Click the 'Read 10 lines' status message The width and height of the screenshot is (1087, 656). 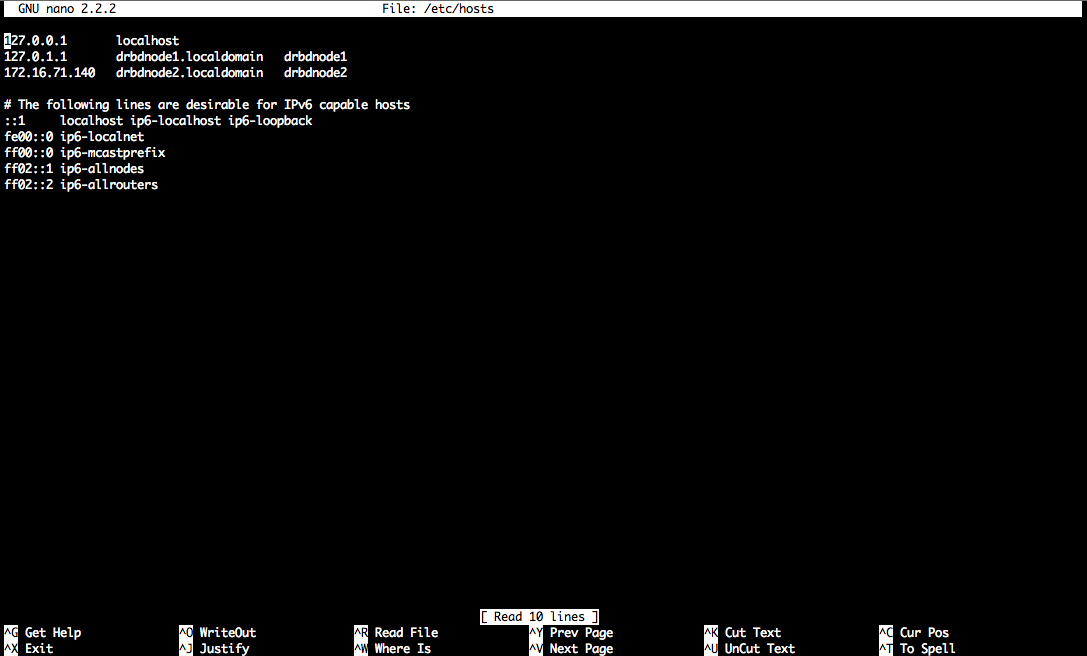coord(539,616)
